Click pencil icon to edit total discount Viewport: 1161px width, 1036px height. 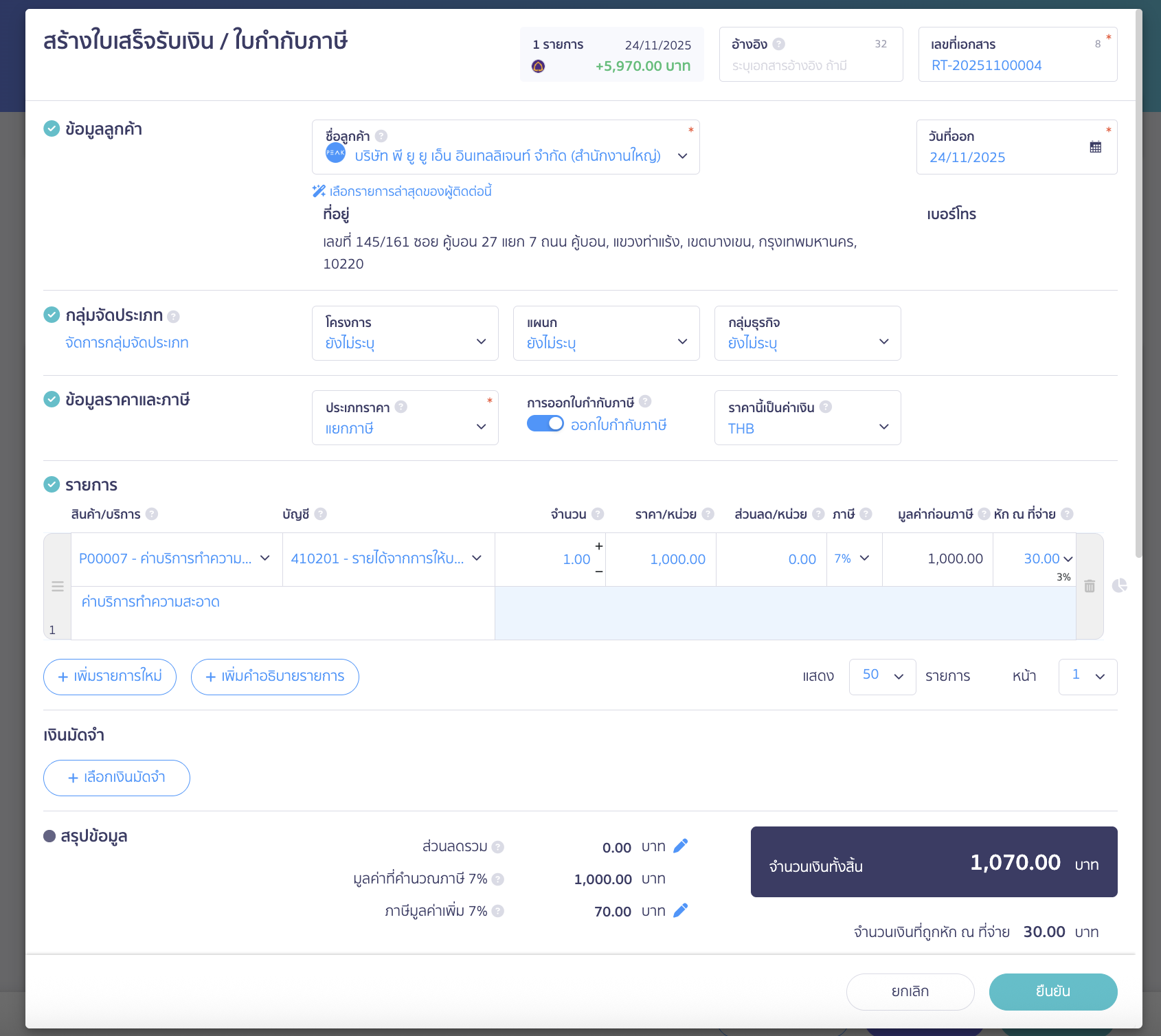coord(680,846)
